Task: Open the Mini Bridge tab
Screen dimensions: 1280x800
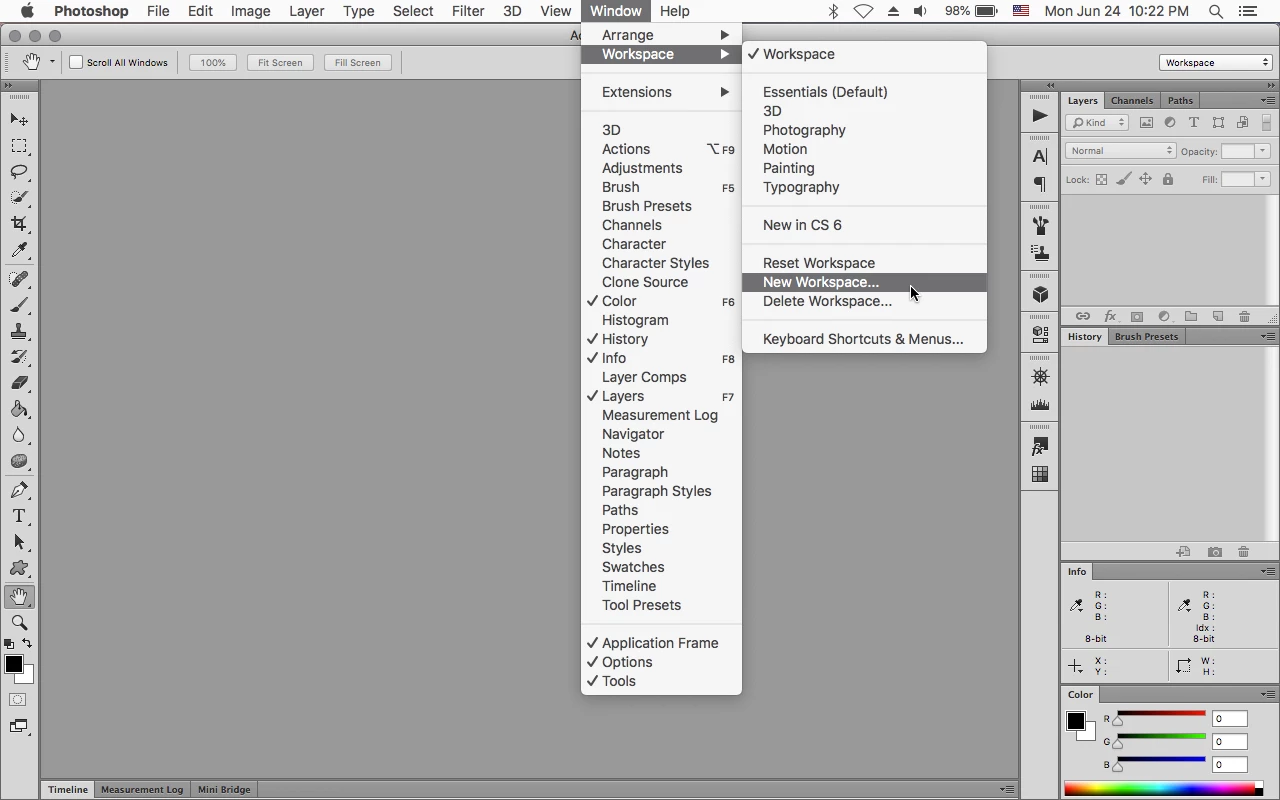Action: coord(224,790)
